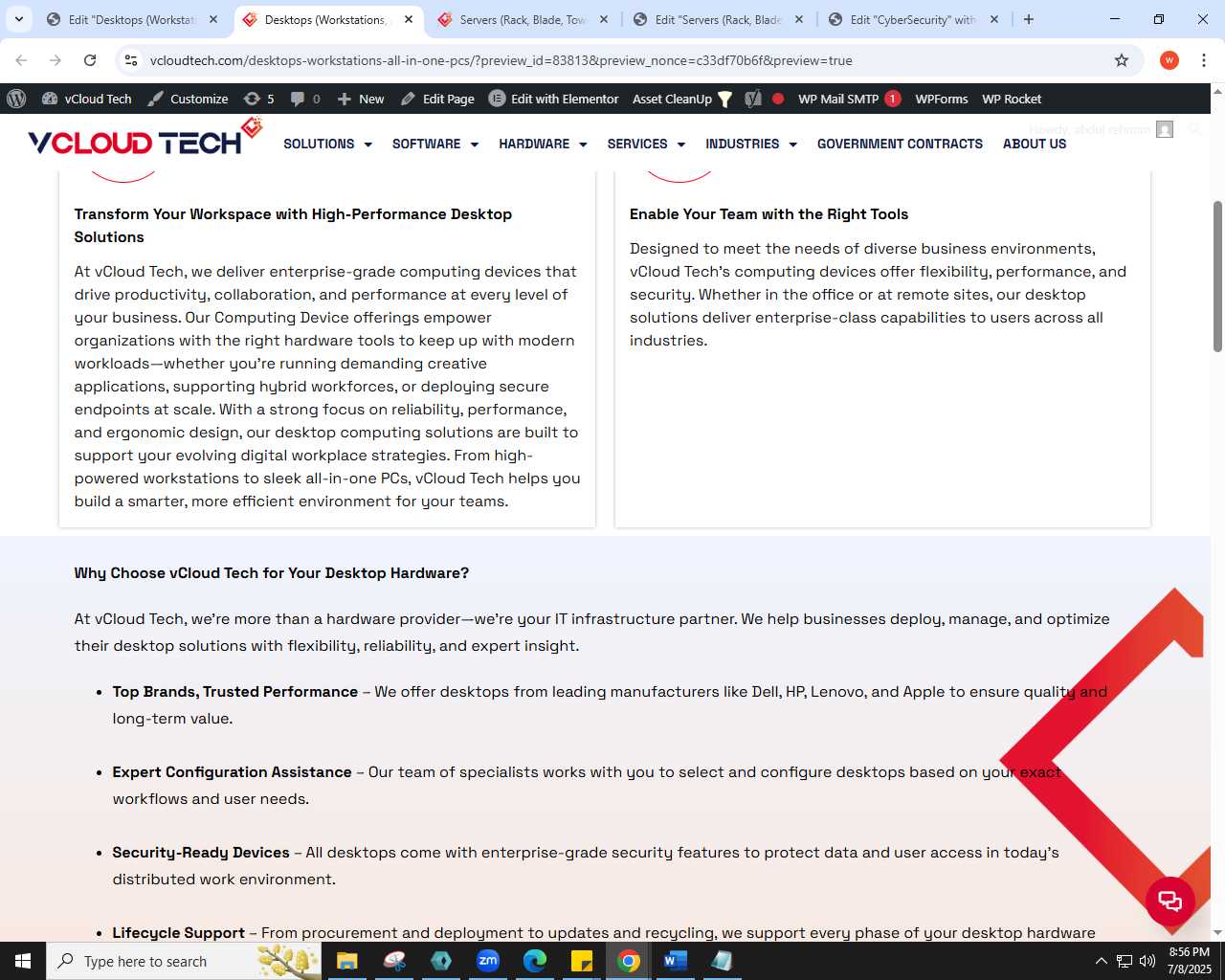Image resolution: width=1225 pixels, height=980 pixels.
Task: Open File Explorer from taskbar
Action: pyautogui.click(x=346, y=961)
